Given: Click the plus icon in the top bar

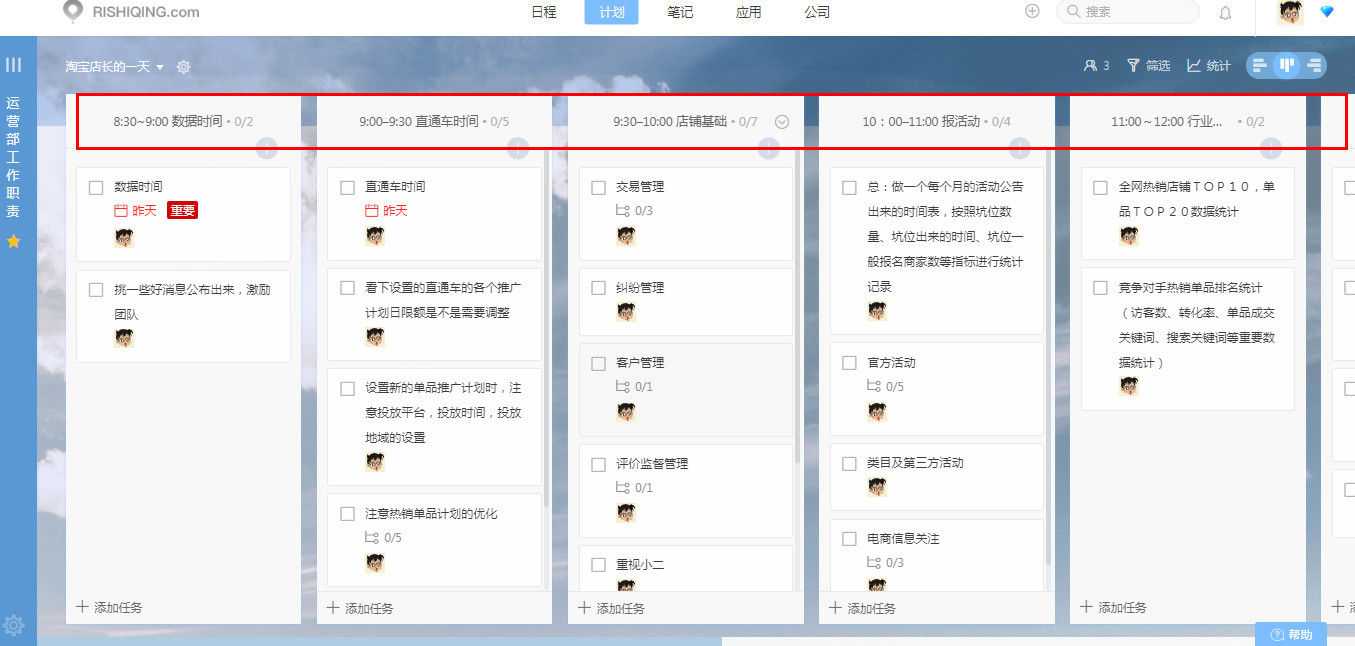Looking at the screenshot, I should point(1030,12).
